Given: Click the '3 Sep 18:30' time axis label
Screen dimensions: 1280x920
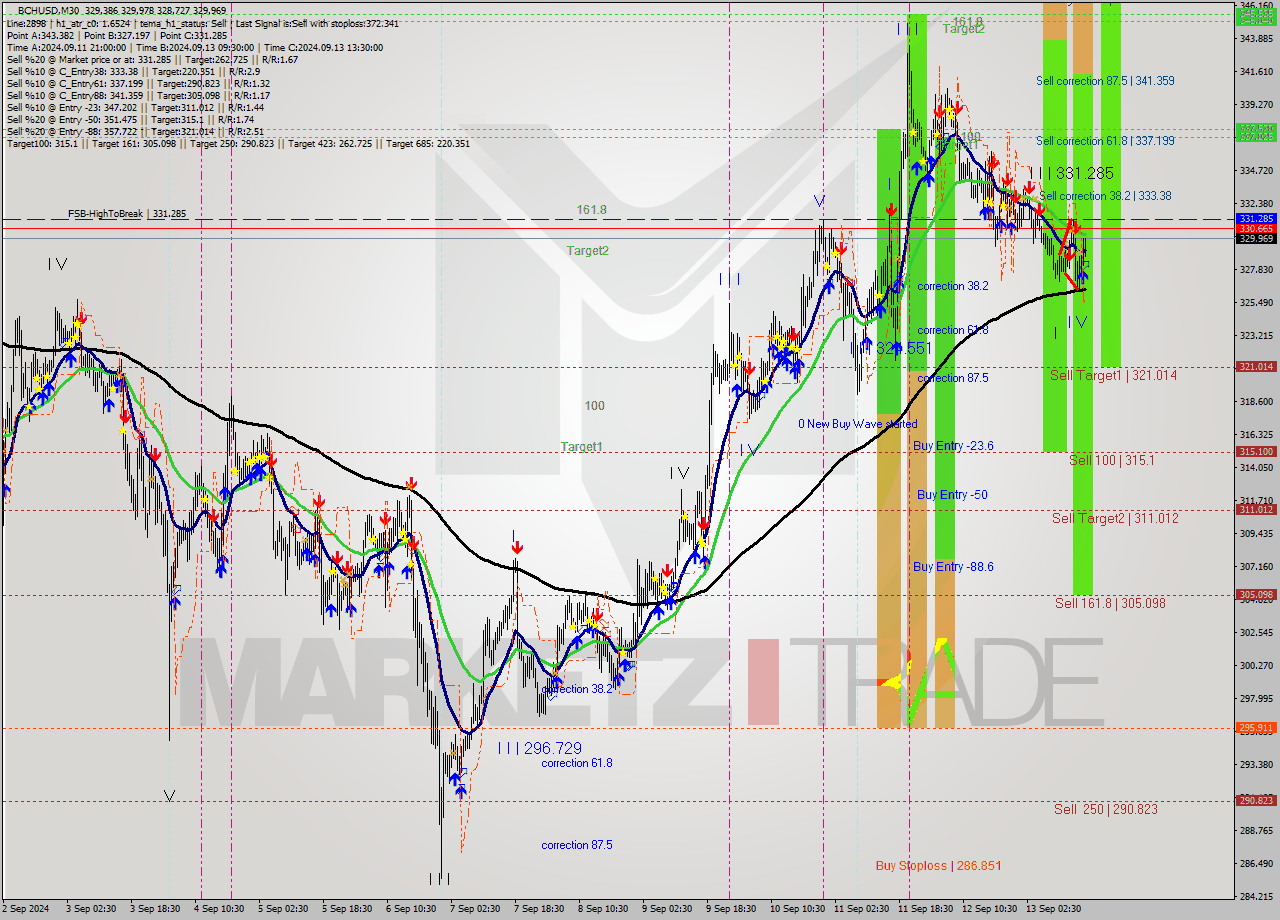Looking at the screenshot, I should (x=153, y=909).
